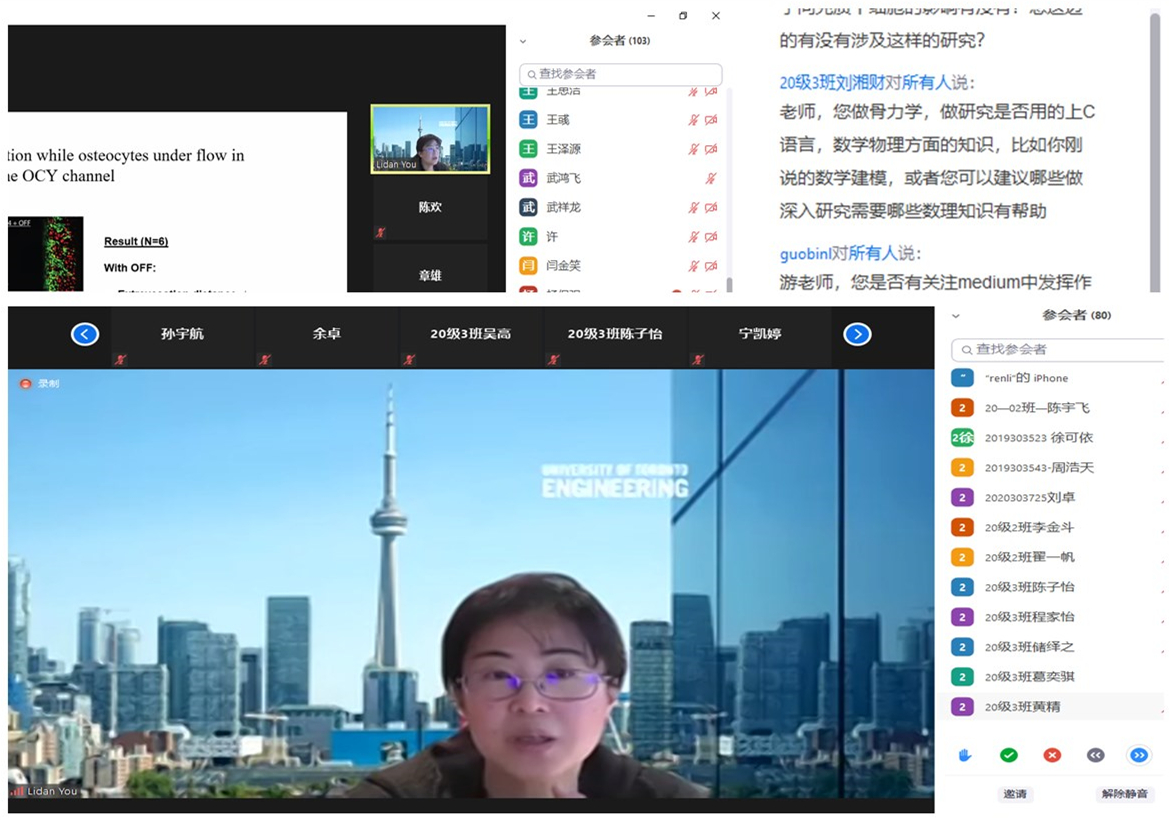Screen dimensions: 1169x820
Task: Click search field in 参会者 (80) panel
Action: click(x=1060, y=349)
